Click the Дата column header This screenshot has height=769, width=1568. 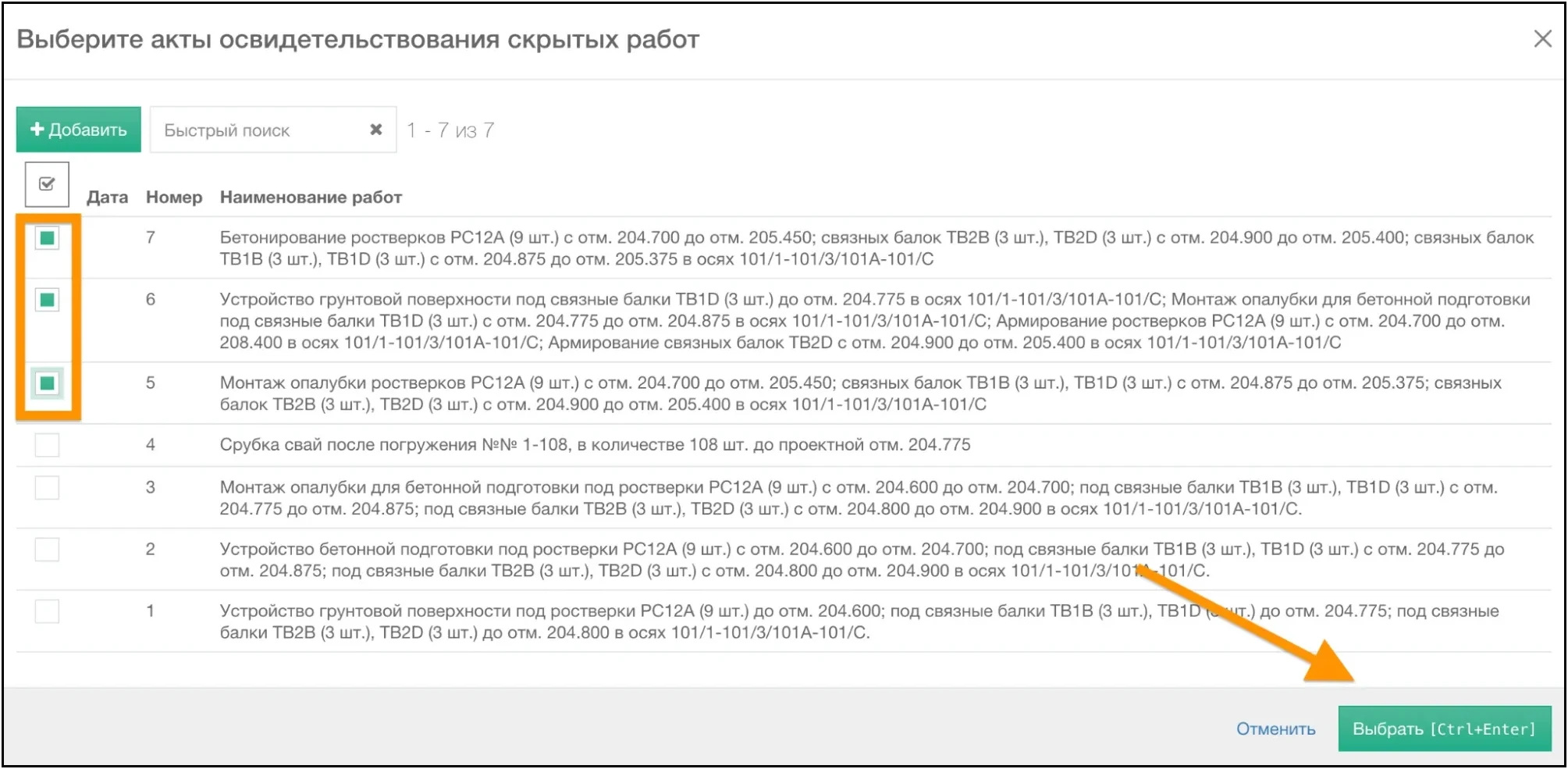[x=108, y=197]
